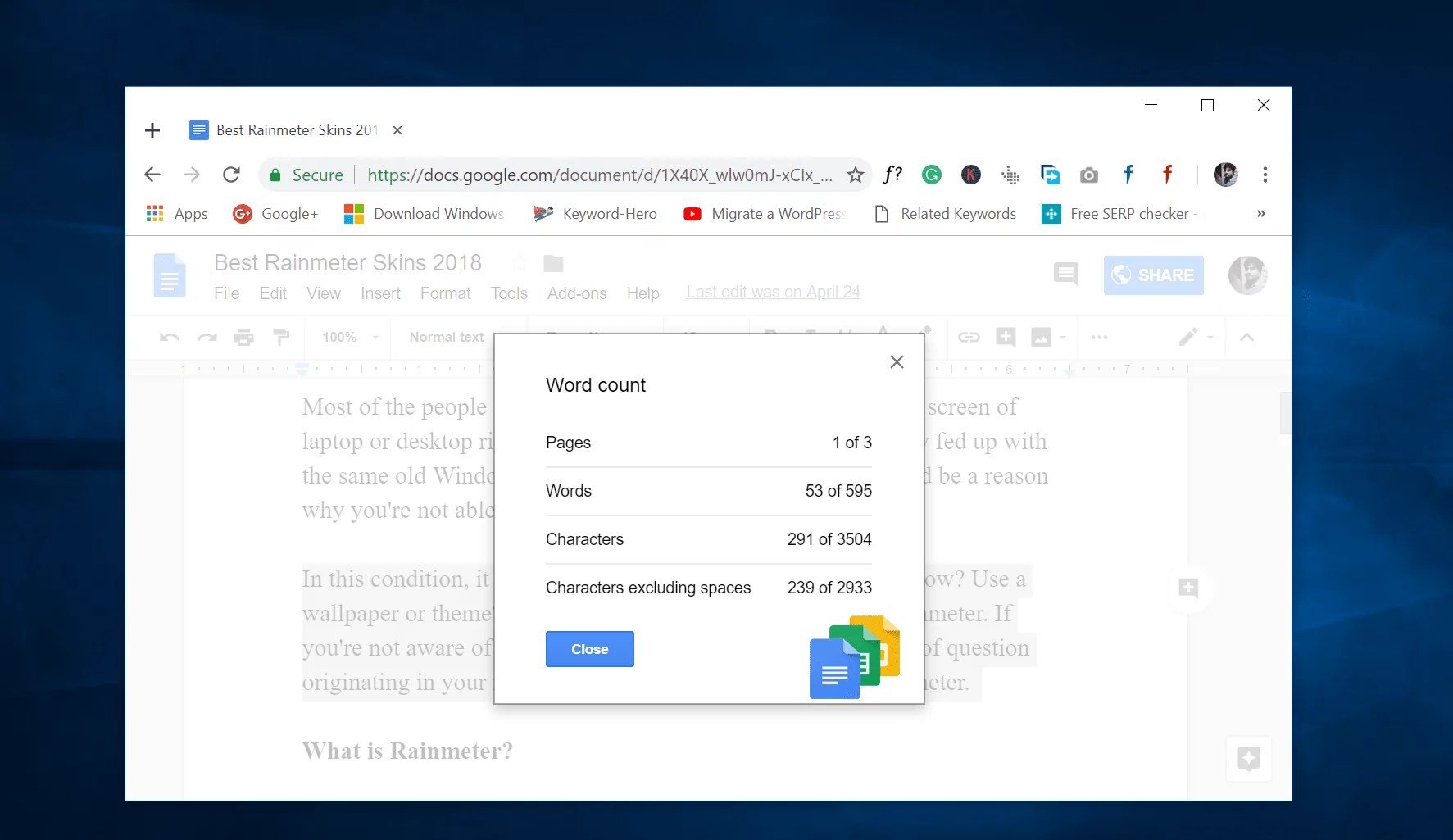Click the document title Best Rainmeter Skins 2018
This screenshot has width=1453, height=840.
[347, 262]
